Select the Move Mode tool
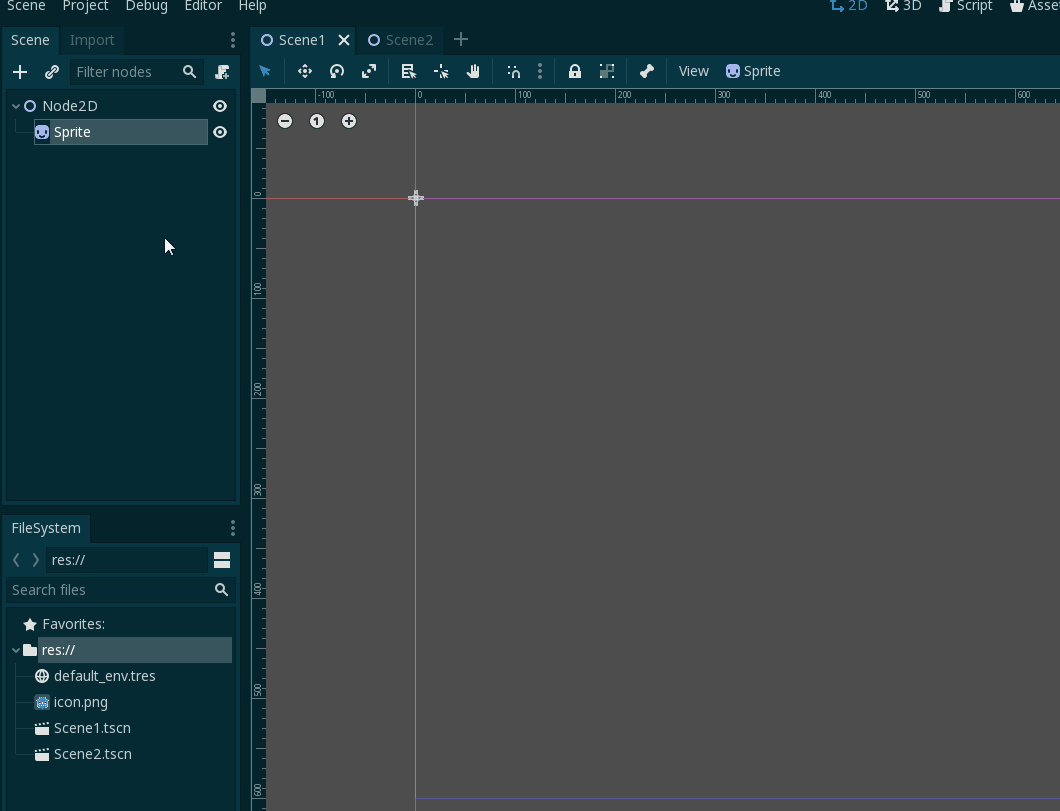Image resolution: width=1060 pixels, height=811 pixels. [305, 71]
